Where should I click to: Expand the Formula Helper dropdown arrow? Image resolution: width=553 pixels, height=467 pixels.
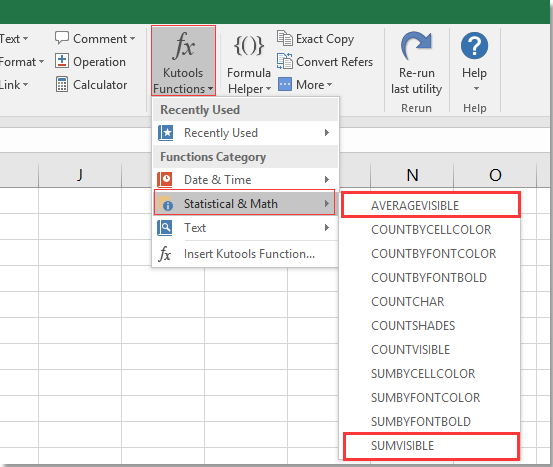click(x=268, y=89)
